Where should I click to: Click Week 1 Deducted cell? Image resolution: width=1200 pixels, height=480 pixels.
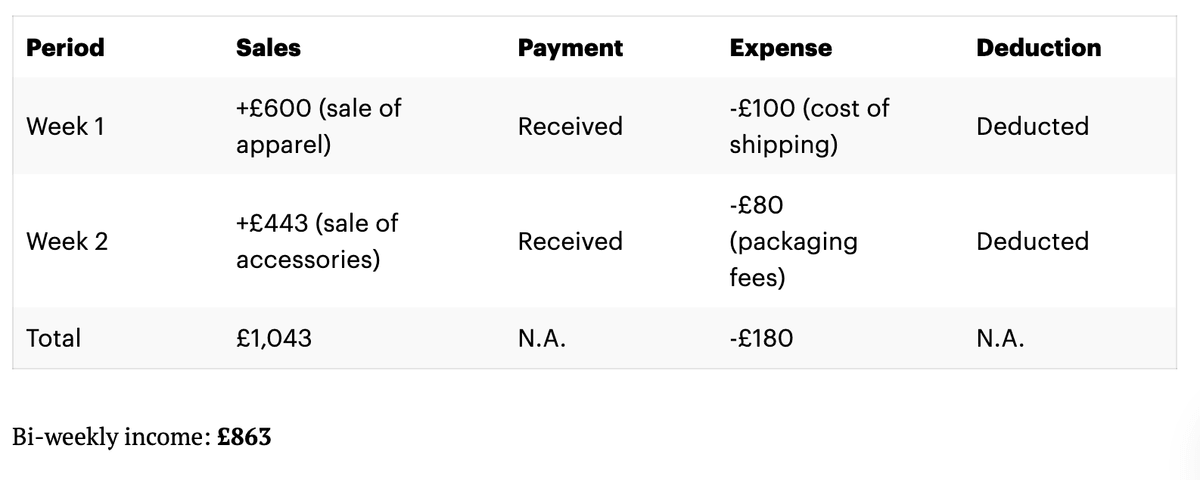pyautogui.click(x=1032, y=127)
